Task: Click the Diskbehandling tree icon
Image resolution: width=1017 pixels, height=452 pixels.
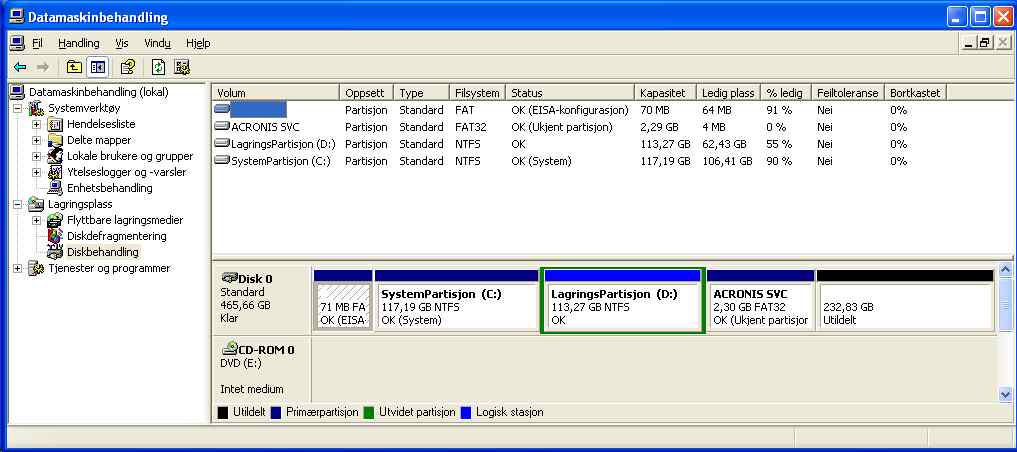Action: pyautogui.click(x=56, y=252)
